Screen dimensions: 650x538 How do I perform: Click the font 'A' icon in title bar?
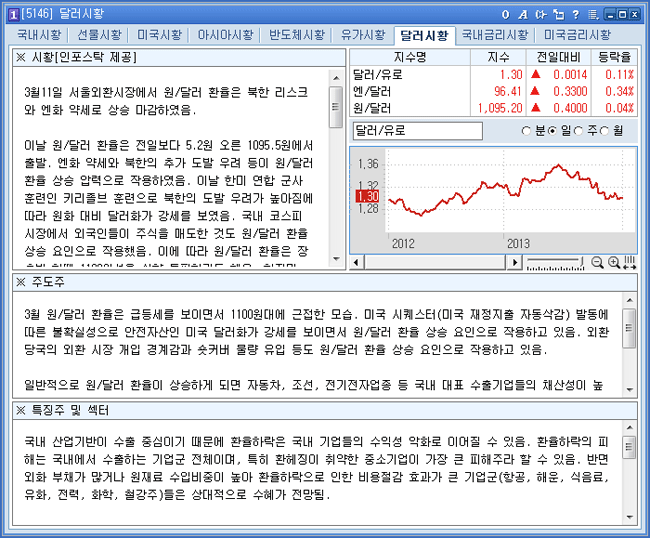click(x=523, y=14)
